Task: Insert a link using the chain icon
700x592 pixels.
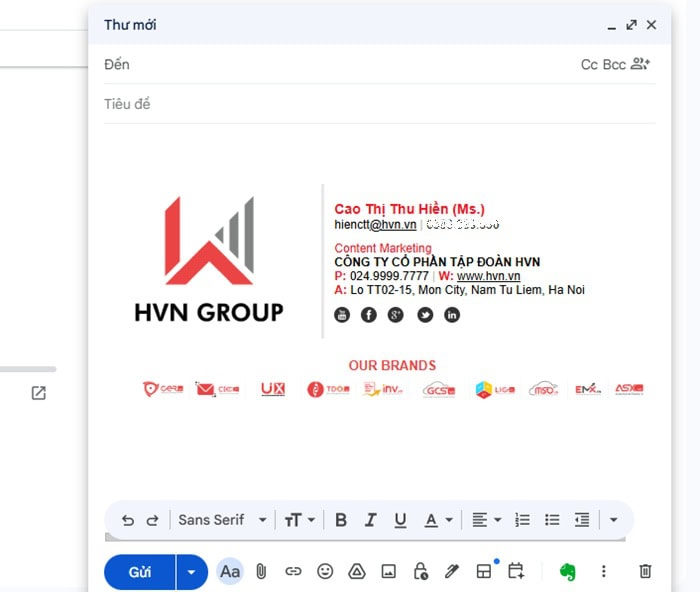Action: tap(293, 572)
